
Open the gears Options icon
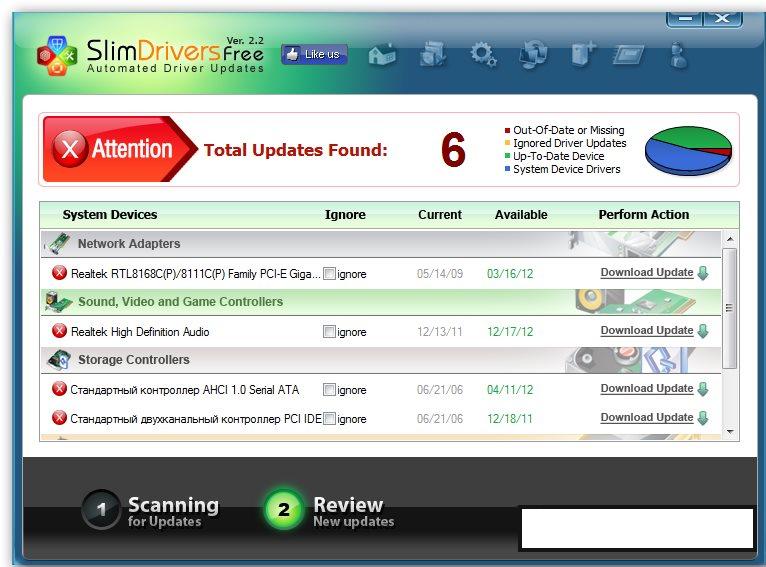(483, 54)
